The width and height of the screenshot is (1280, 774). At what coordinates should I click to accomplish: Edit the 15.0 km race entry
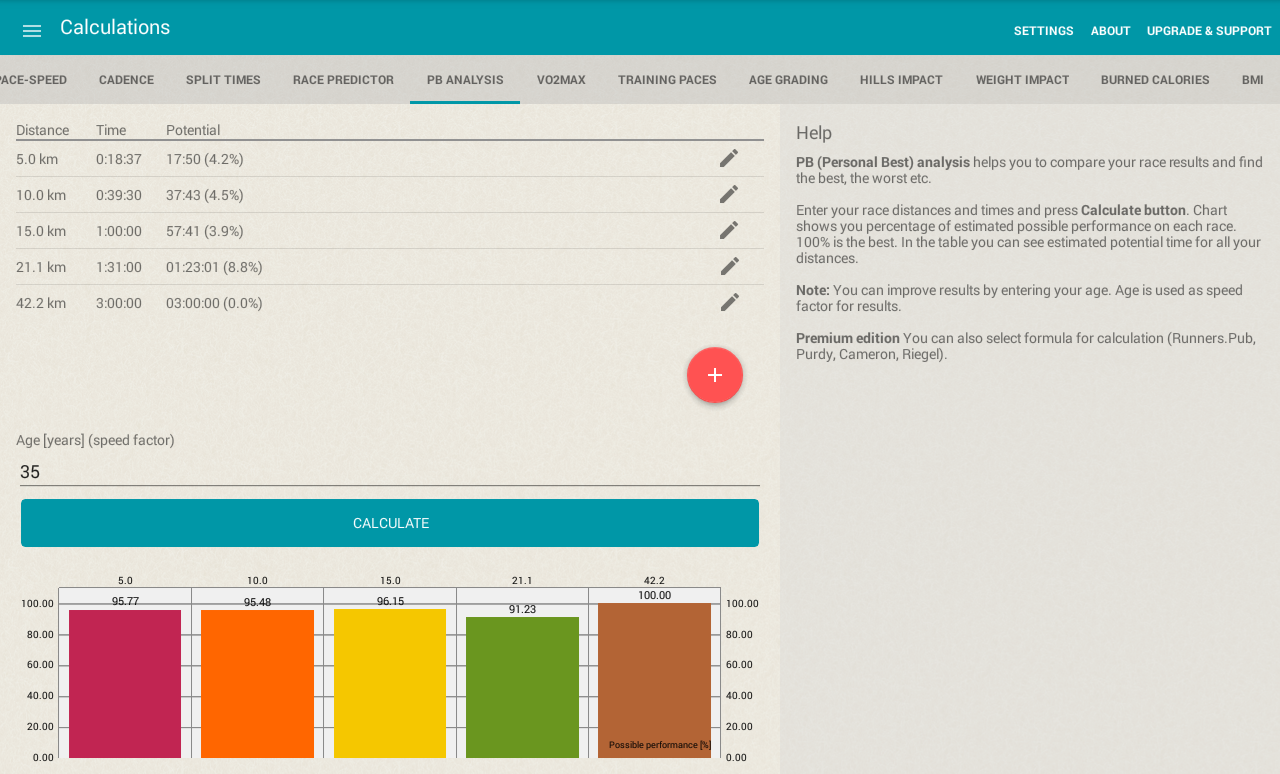coord(729,230)
